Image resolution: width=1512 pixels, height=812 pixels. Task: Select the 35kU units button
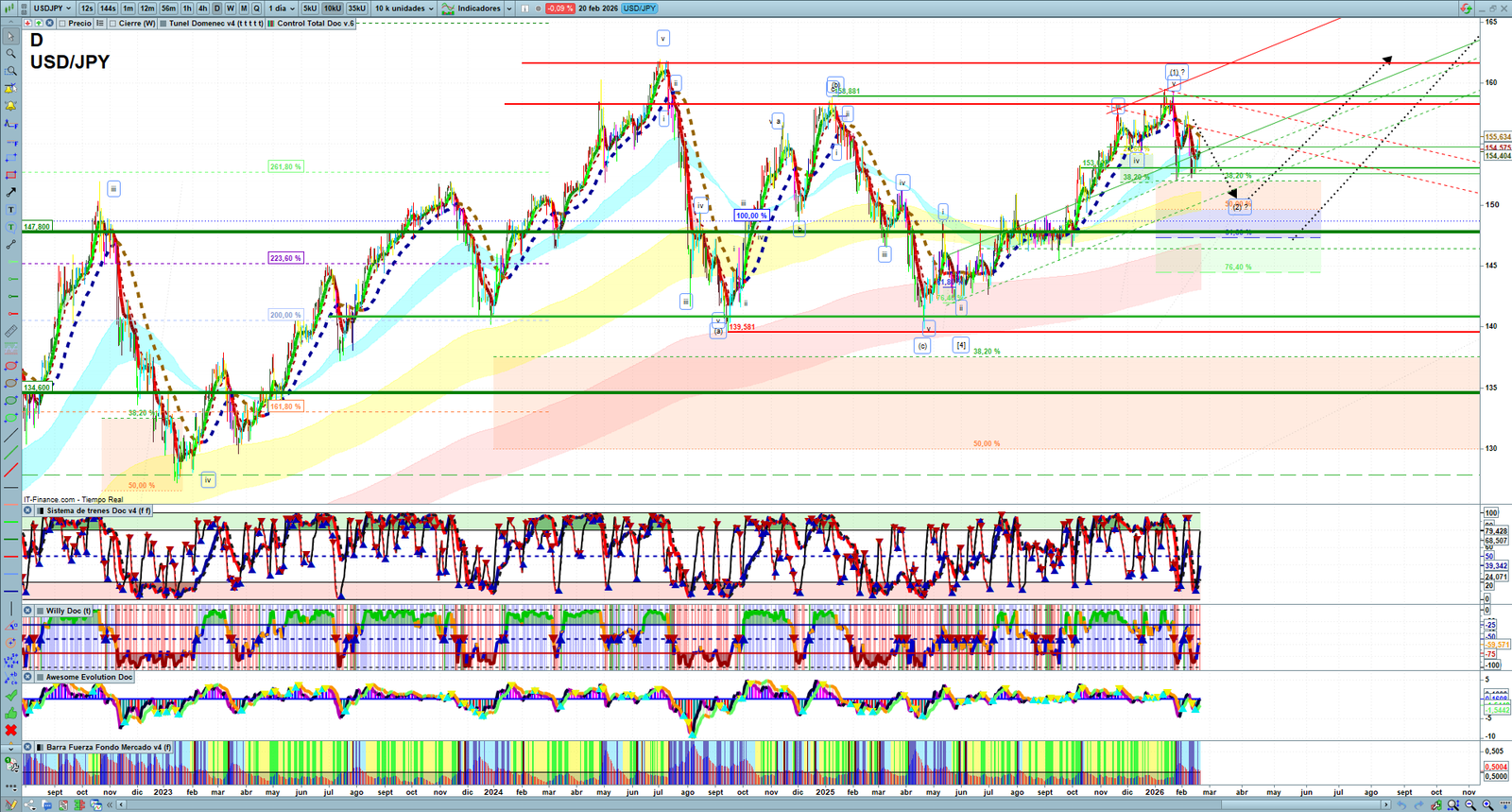click(356, 9)
